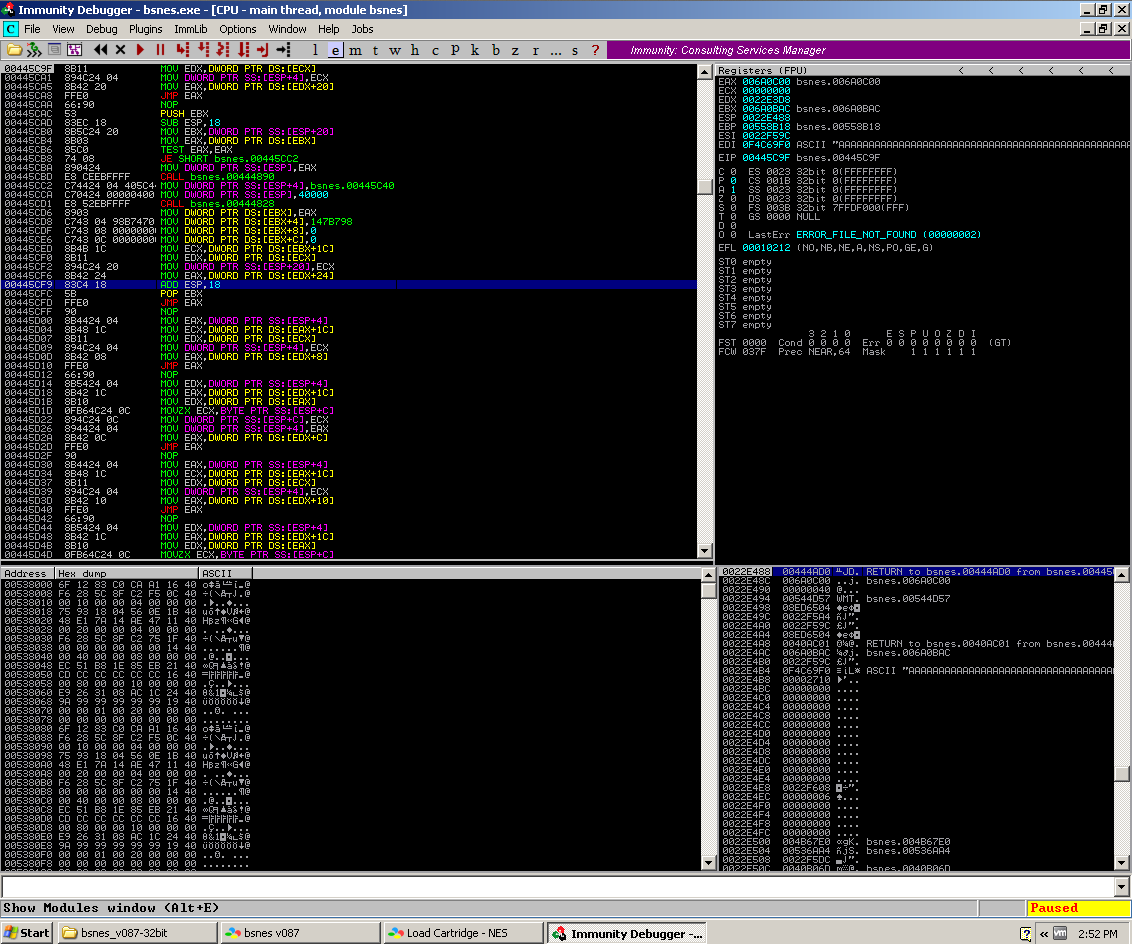Click the LastErr ERROR_FILE_NOT_FOUND entry

click(864, 235)
